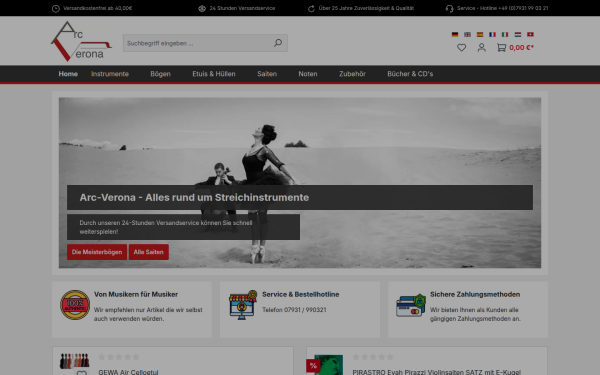600x375 pixels.
Task: Click the headset icon beside Service-Hotline
Action: click(450, 8)
